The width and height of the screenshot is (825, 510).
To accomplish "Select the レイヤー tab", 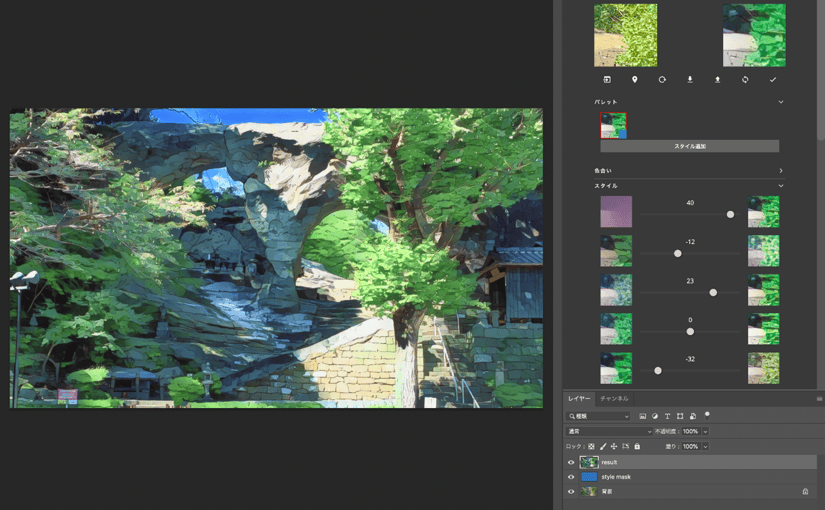I will coord(579,399).
